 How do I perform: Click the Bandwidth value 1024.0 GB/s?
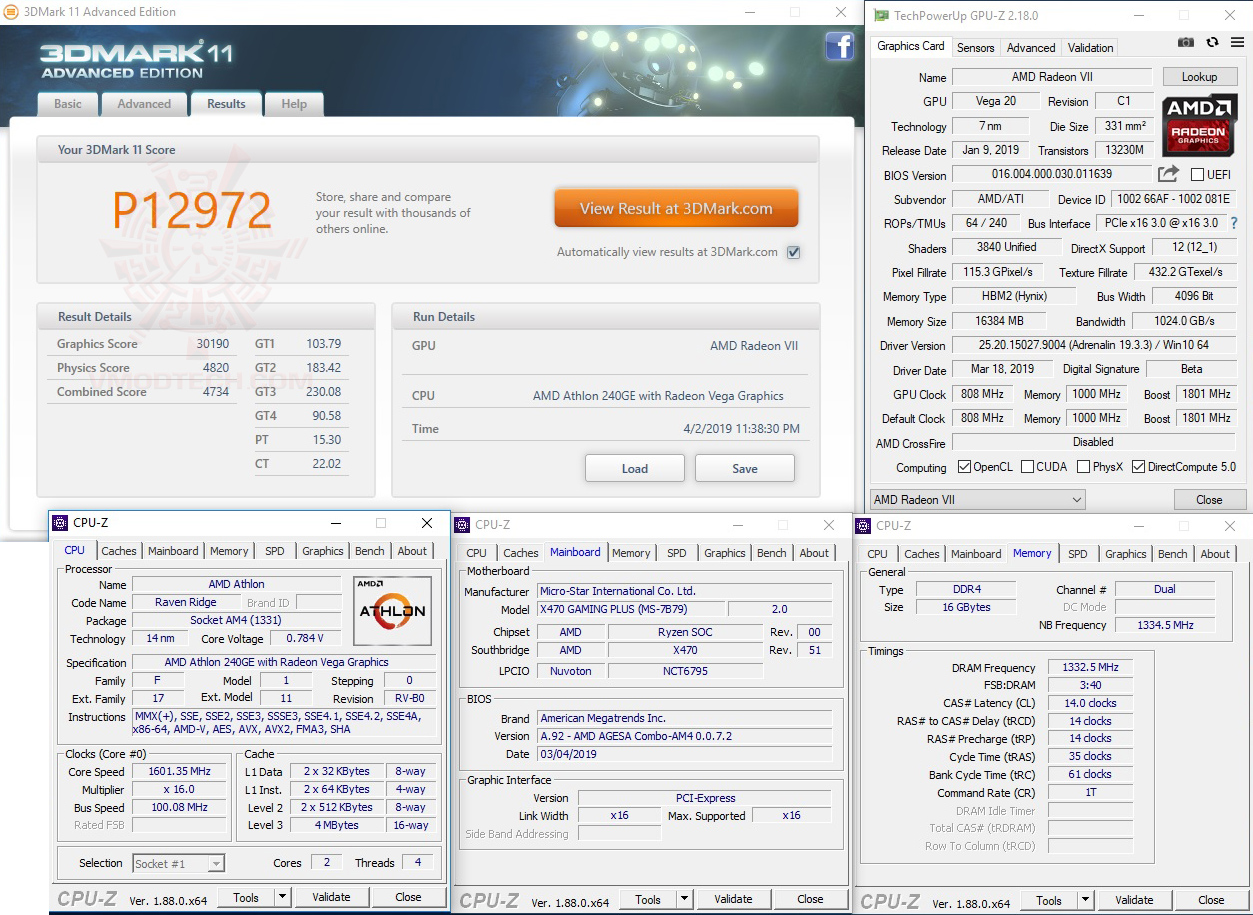(x=1183, y=321)
